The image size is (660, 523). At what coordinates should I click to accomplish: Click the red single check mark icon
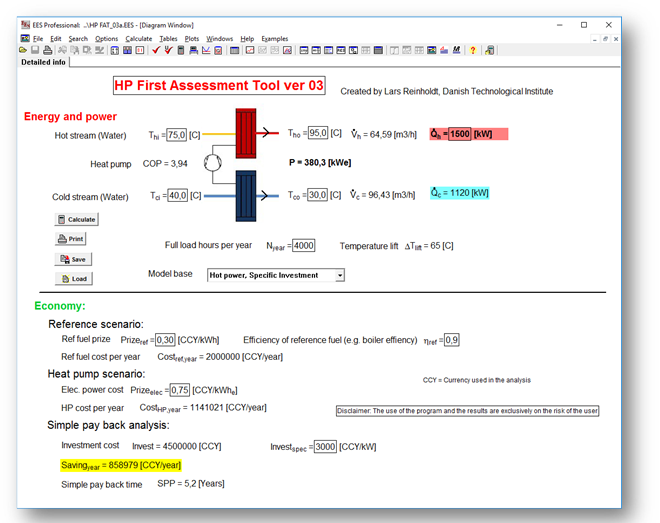click(155, 50)
